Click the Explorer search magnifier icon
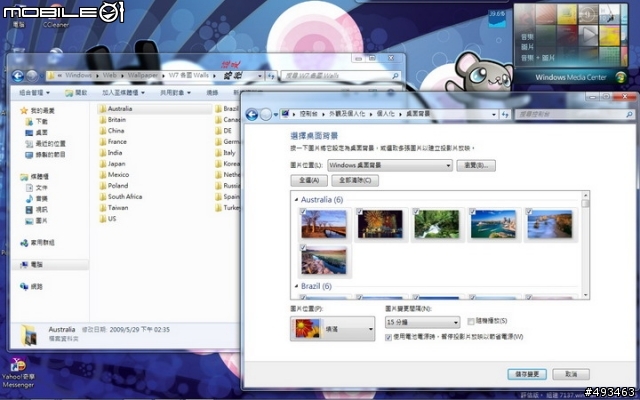 click(395, 76)
